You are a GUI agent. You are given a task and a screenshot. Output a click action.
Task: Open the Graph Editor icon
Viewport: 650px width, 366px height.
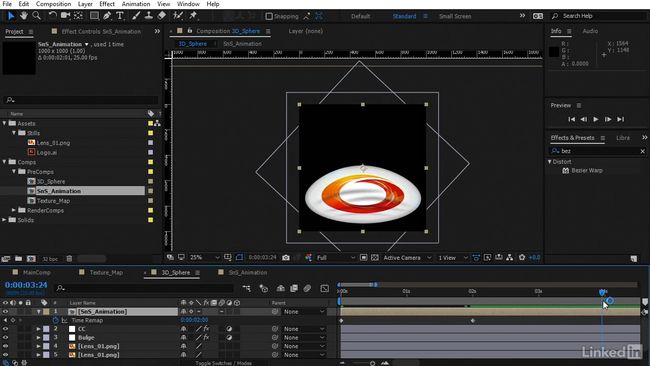pyautogui.click(x=325, y=288)
